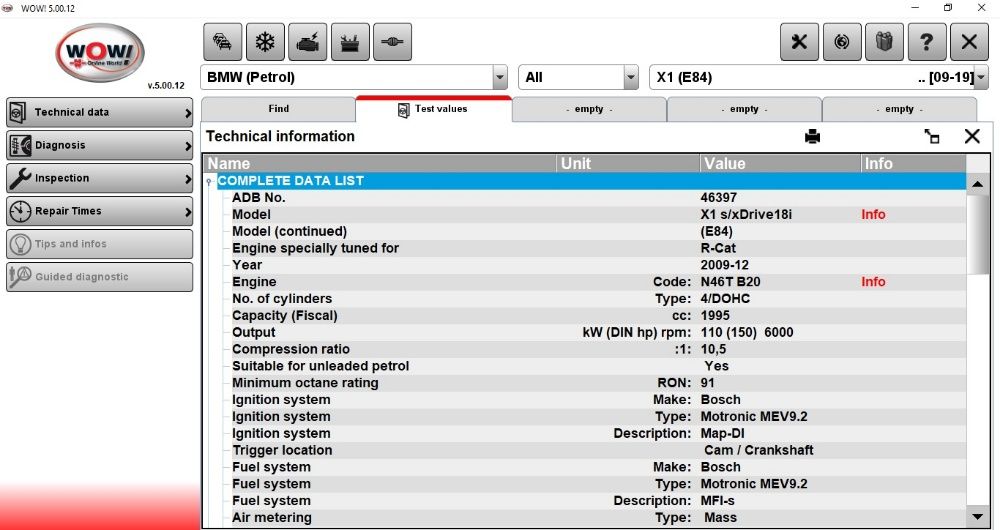Viewport: 1000px width, 530px height.
Task: Select the third empty tab
Action: pos(899,109)
